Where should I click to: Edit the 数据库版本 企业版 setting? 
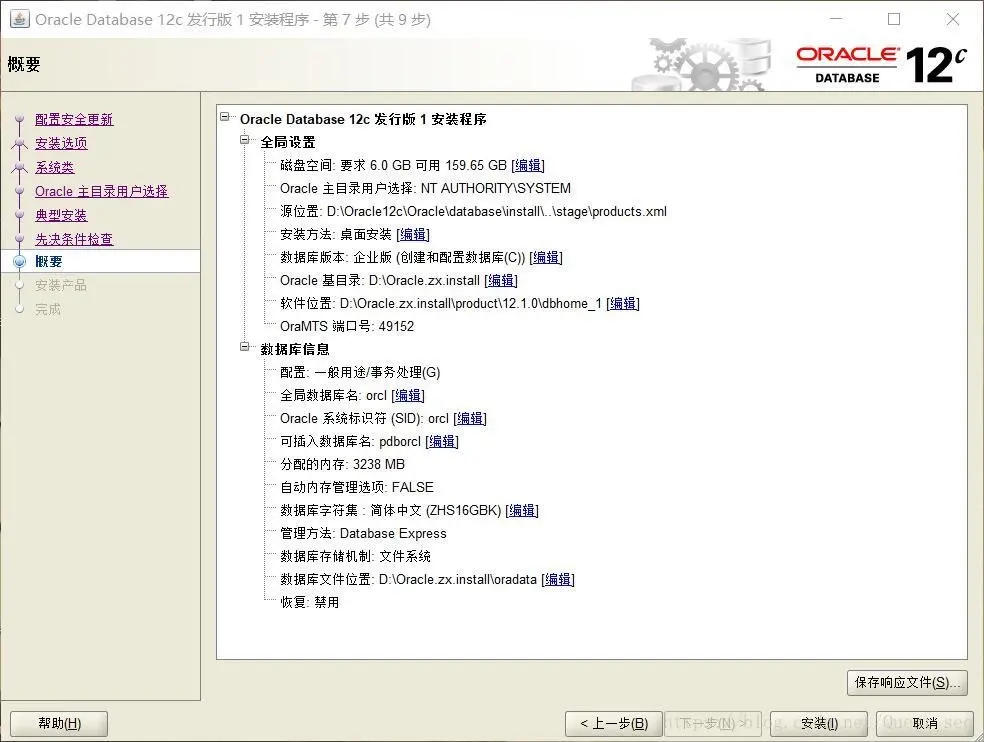(546, 257)
